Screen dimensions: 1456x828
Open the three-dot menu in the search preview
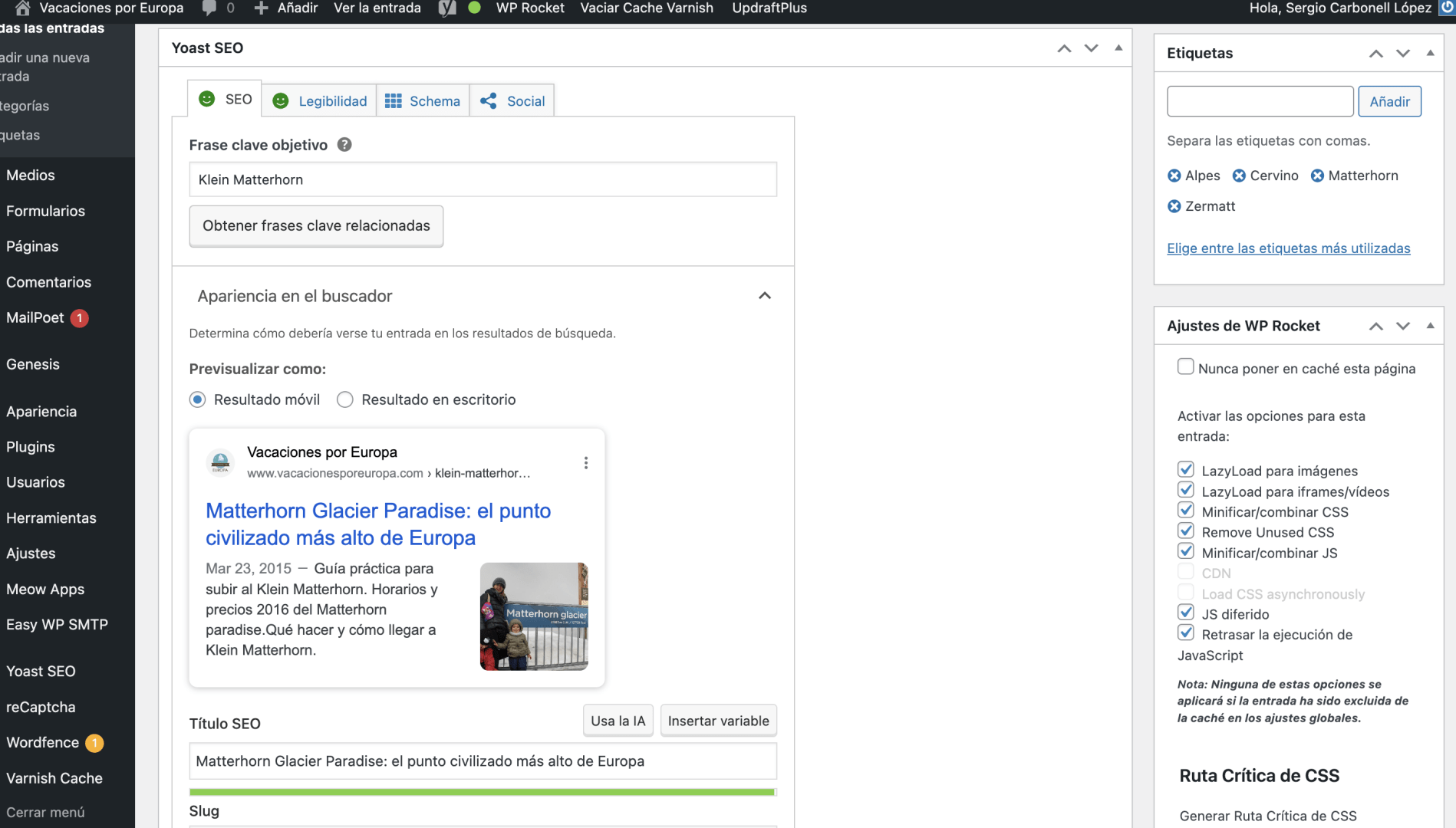pos(586,463)
